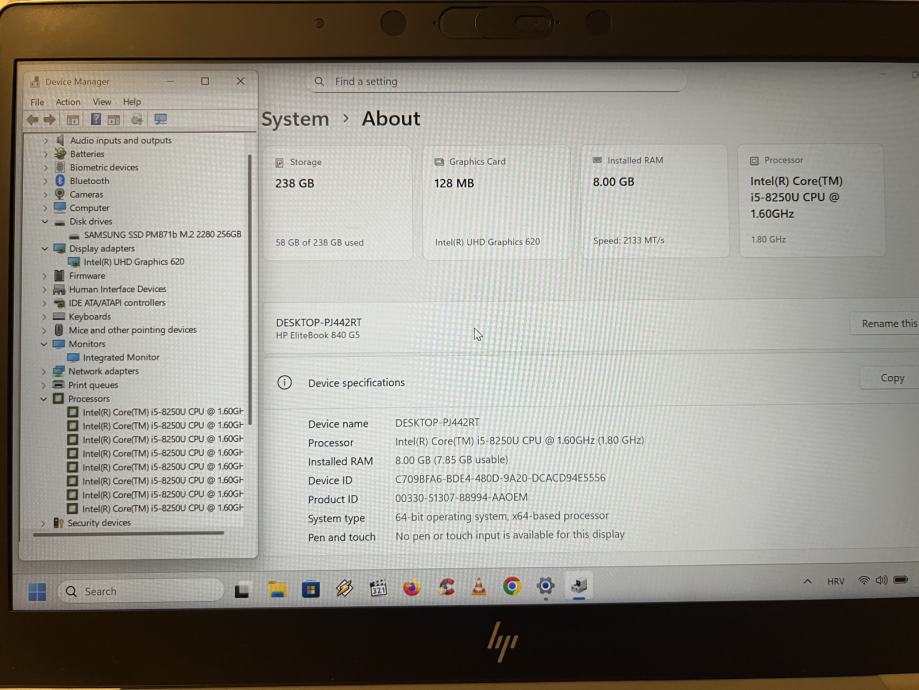Click the Device specifications info icon
919x690 pixels.
coord(284,383)
